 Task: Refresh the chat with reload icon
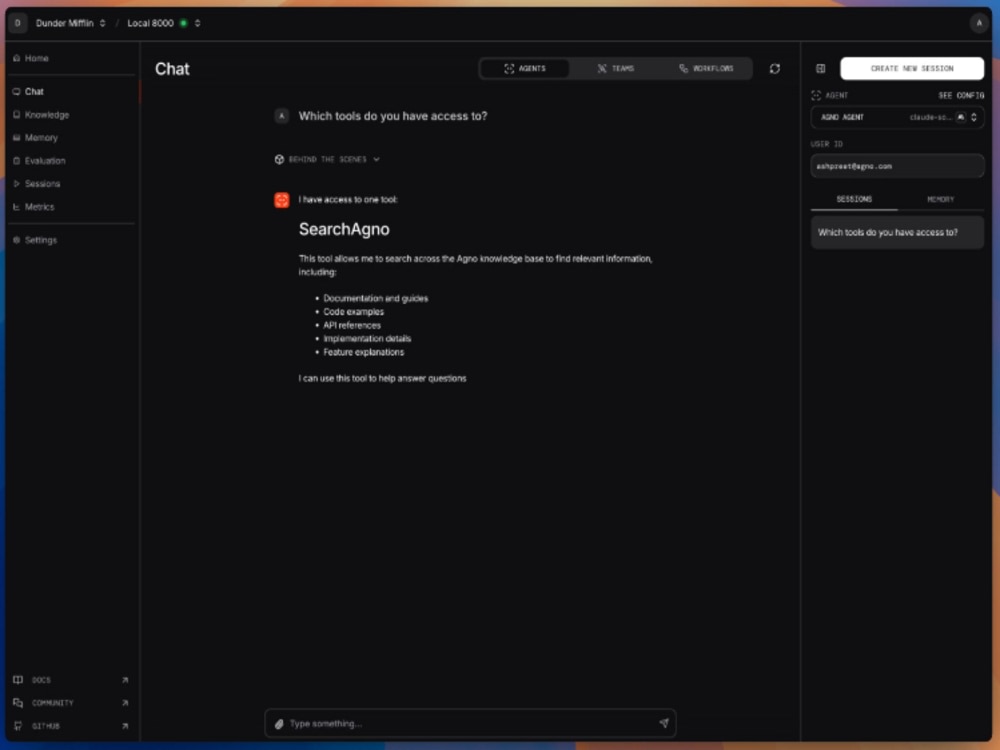point(774,68)
